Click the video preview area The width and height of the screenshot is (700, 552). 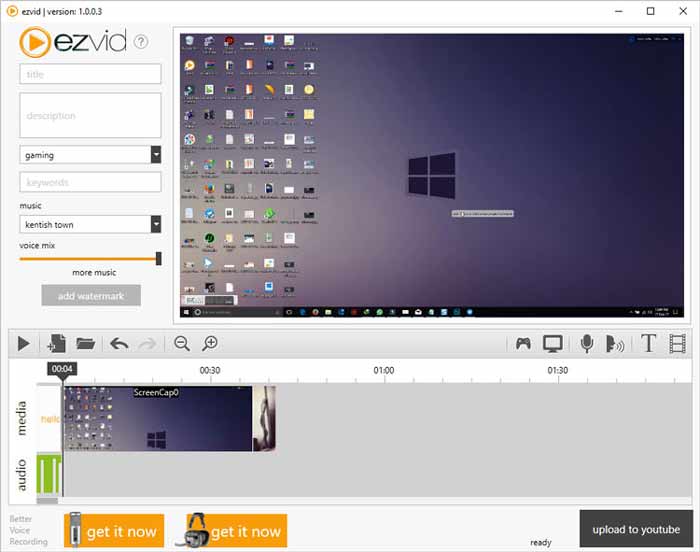[x=432, y=175]
